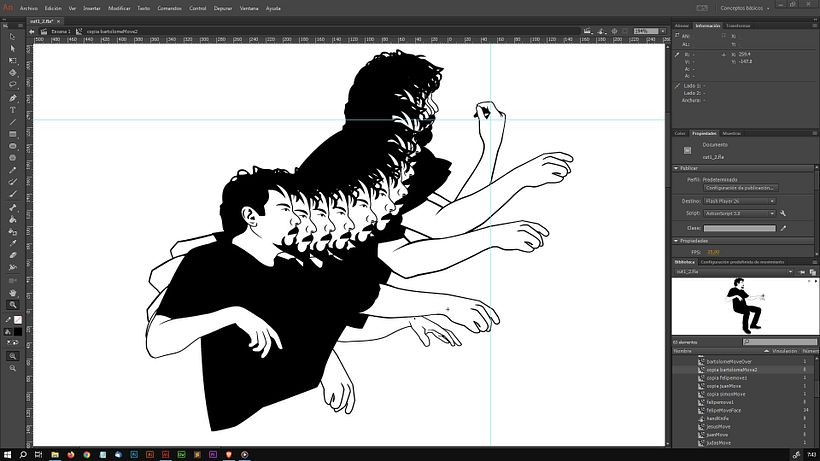The image size is (820, 461).
Task: Select the 3D Rotation tool
Action: 13,73
